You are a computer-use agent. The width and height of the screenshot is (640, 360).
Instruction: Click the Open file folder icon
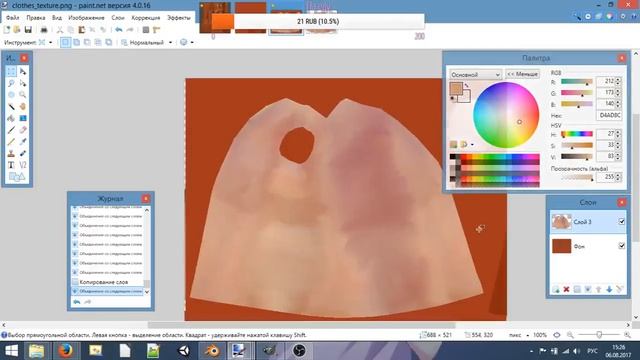pos(17,30)
